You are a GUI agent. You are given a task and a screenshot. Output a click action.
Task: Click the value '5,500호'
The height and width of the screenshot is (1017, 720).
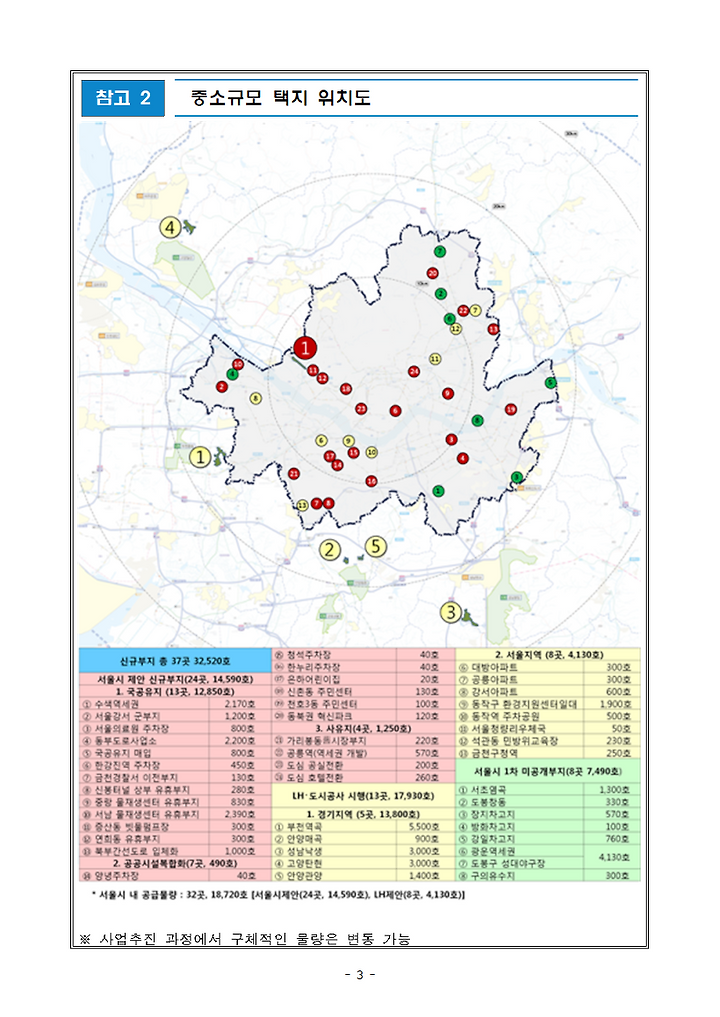click(424, 827)
